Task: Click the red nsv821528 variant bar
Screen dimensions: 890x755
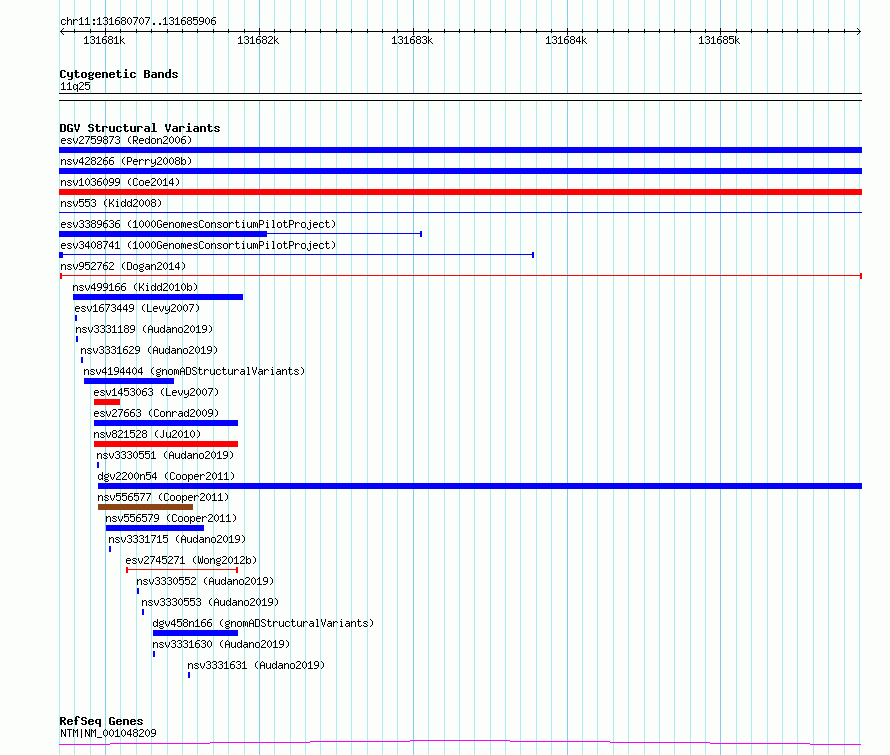Action: click(x=166, y=444)
